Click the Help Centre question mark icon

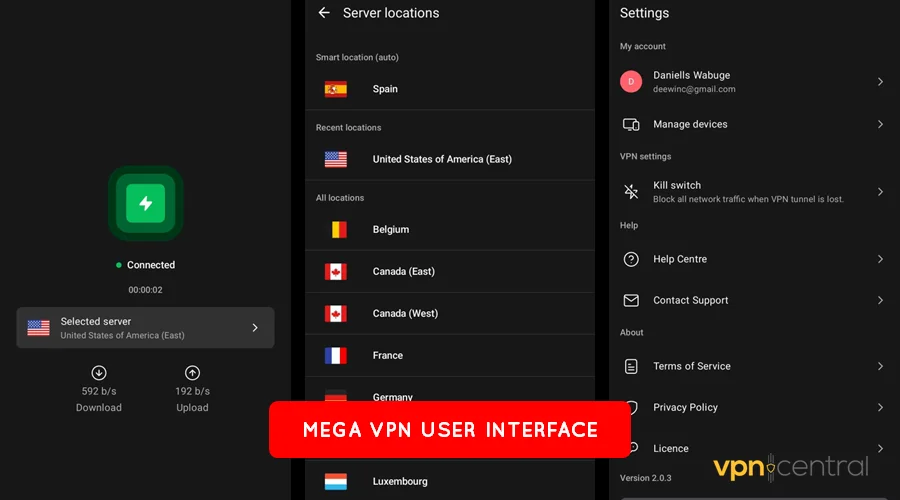631,259
